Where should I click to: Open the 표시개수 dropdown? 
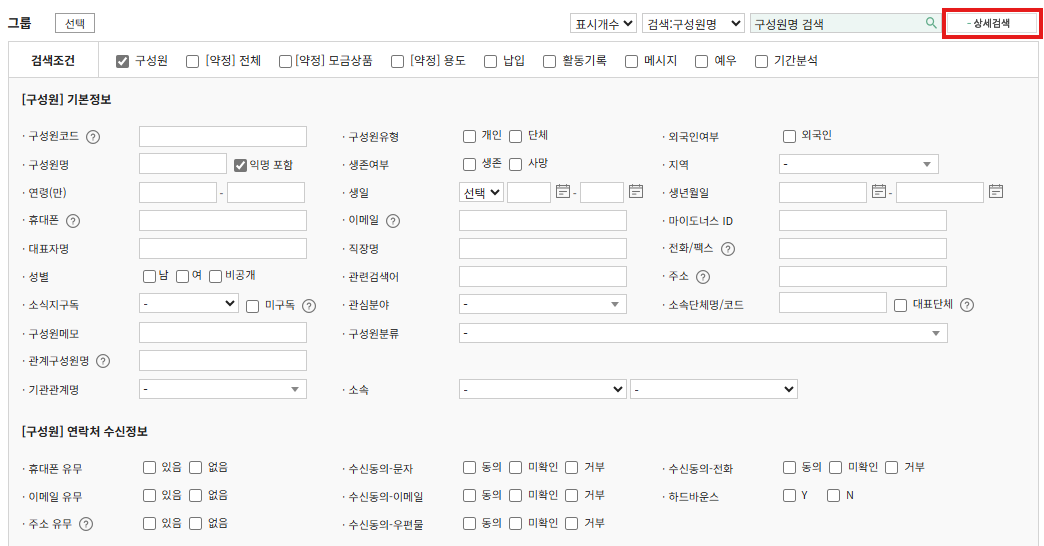tap(603, 23)
